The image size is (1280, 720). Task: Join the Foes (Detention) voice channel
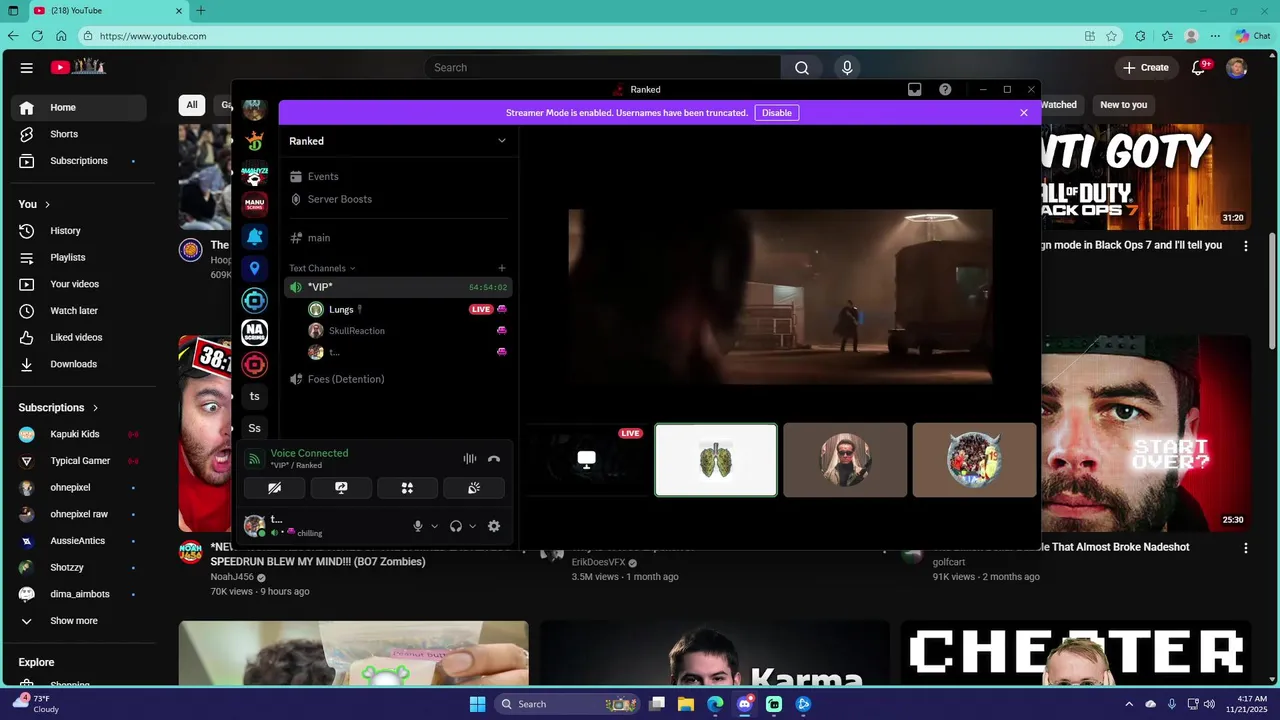tap(397, 379)
